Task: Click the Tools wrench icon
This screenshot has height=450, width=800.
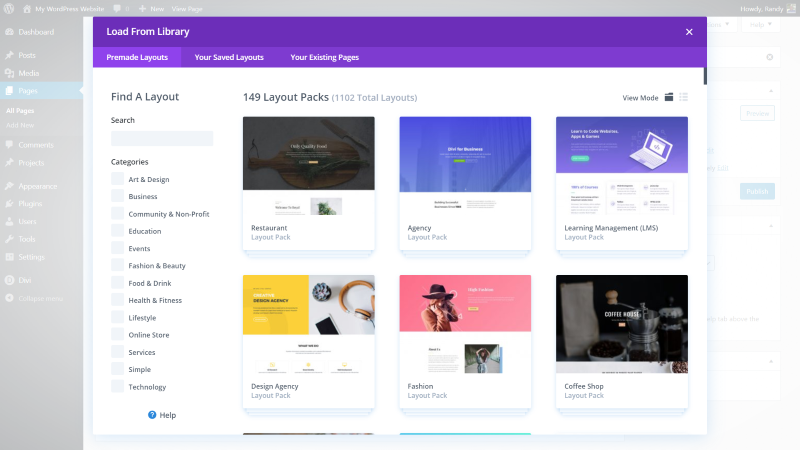Action: [x=10, y=239]
